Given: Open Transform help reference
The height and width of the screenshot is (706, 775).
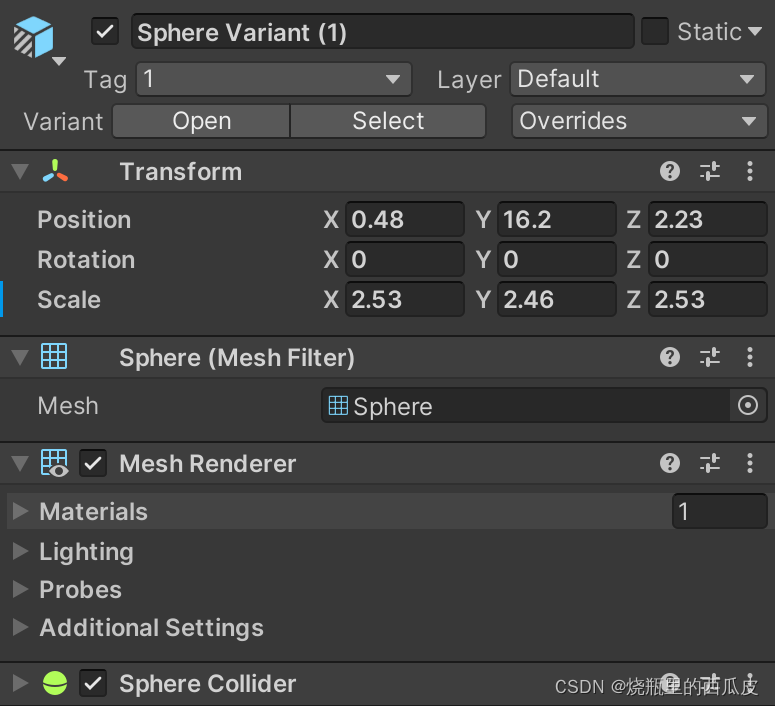Looking at the screenshot, I should (670, 171).
